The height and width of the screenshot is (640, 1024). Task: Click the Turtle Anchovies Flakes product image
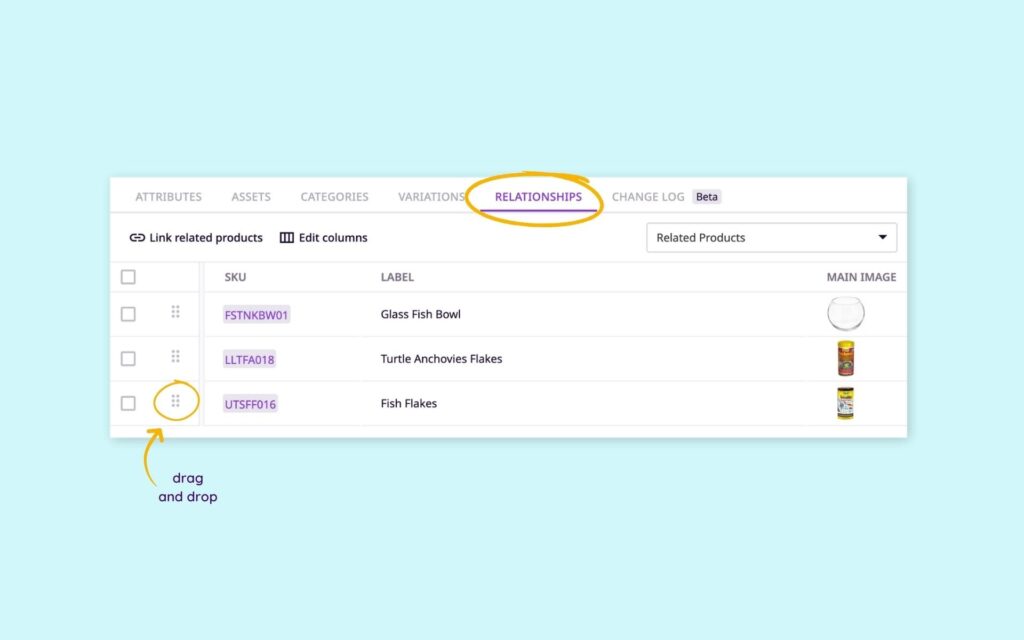[845, 358]
